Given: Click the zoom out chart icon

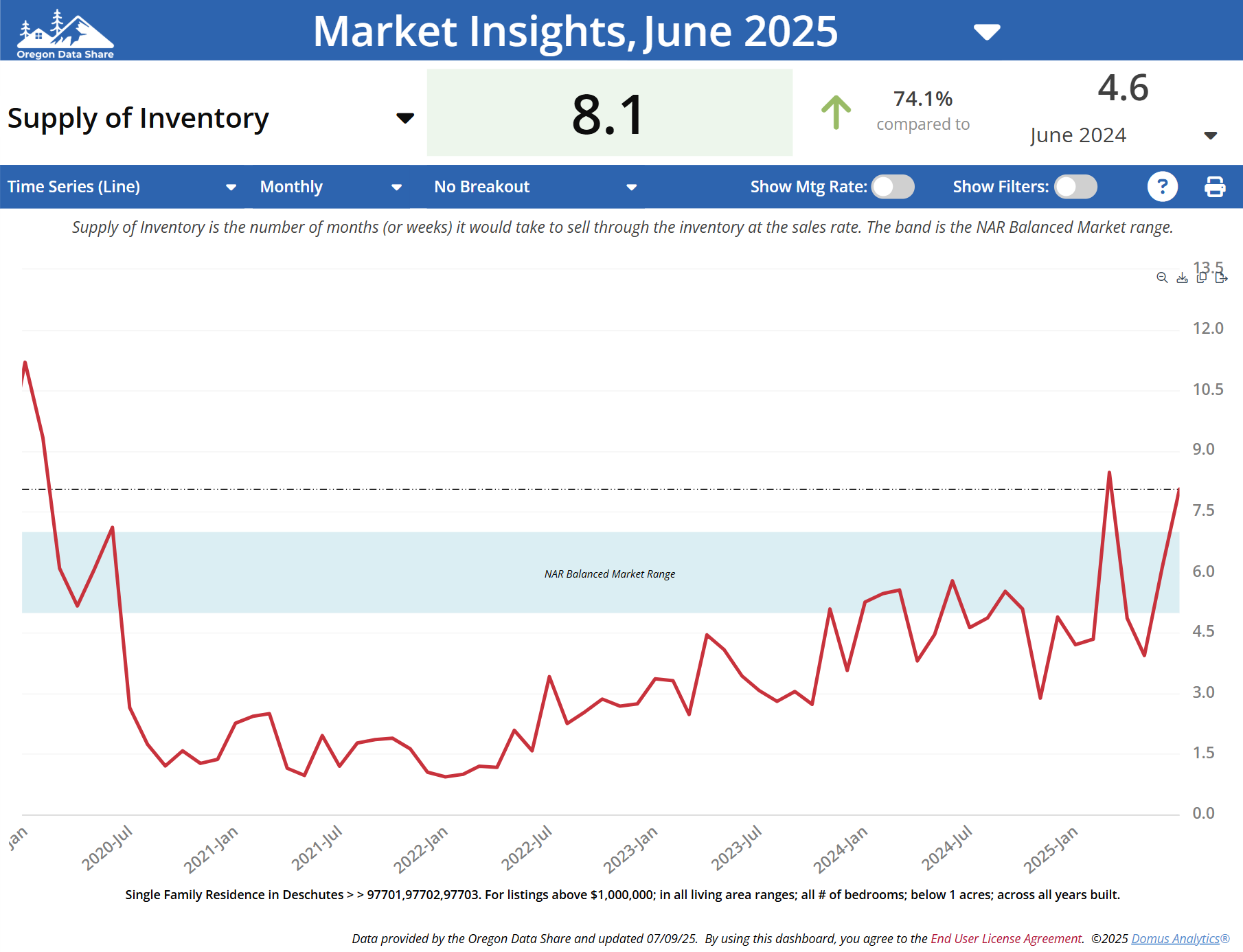Looking at the screenshot, I should pyautogui.click(x=1162, y=277).
